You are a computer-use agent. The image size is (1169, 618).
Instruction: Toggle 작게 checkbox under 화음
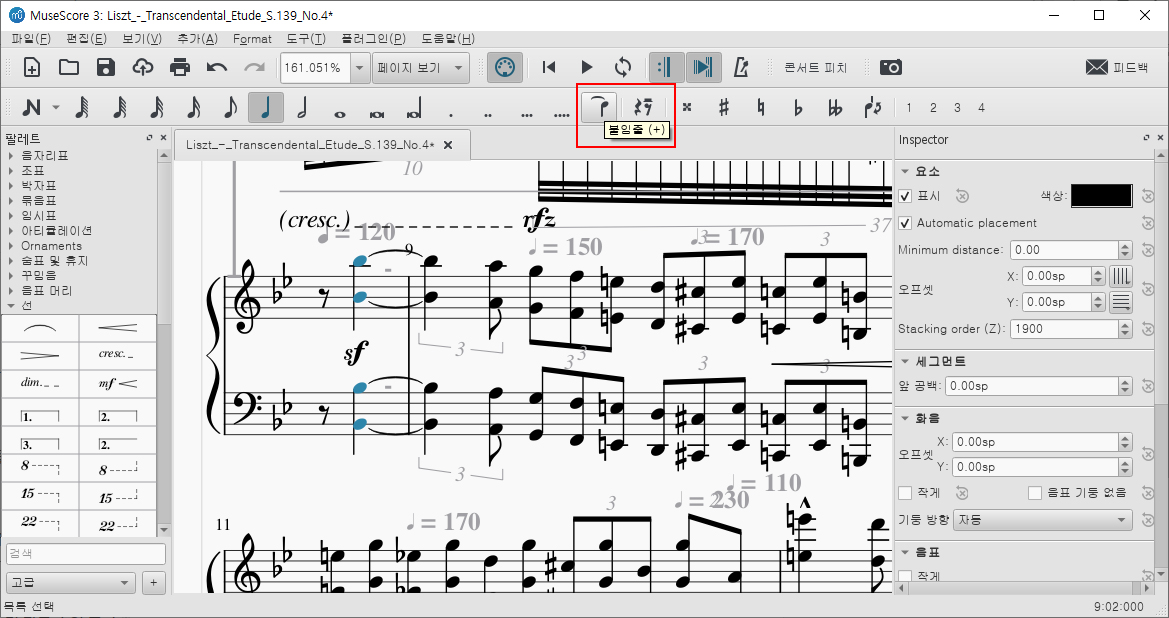click(x=906, y=493)
